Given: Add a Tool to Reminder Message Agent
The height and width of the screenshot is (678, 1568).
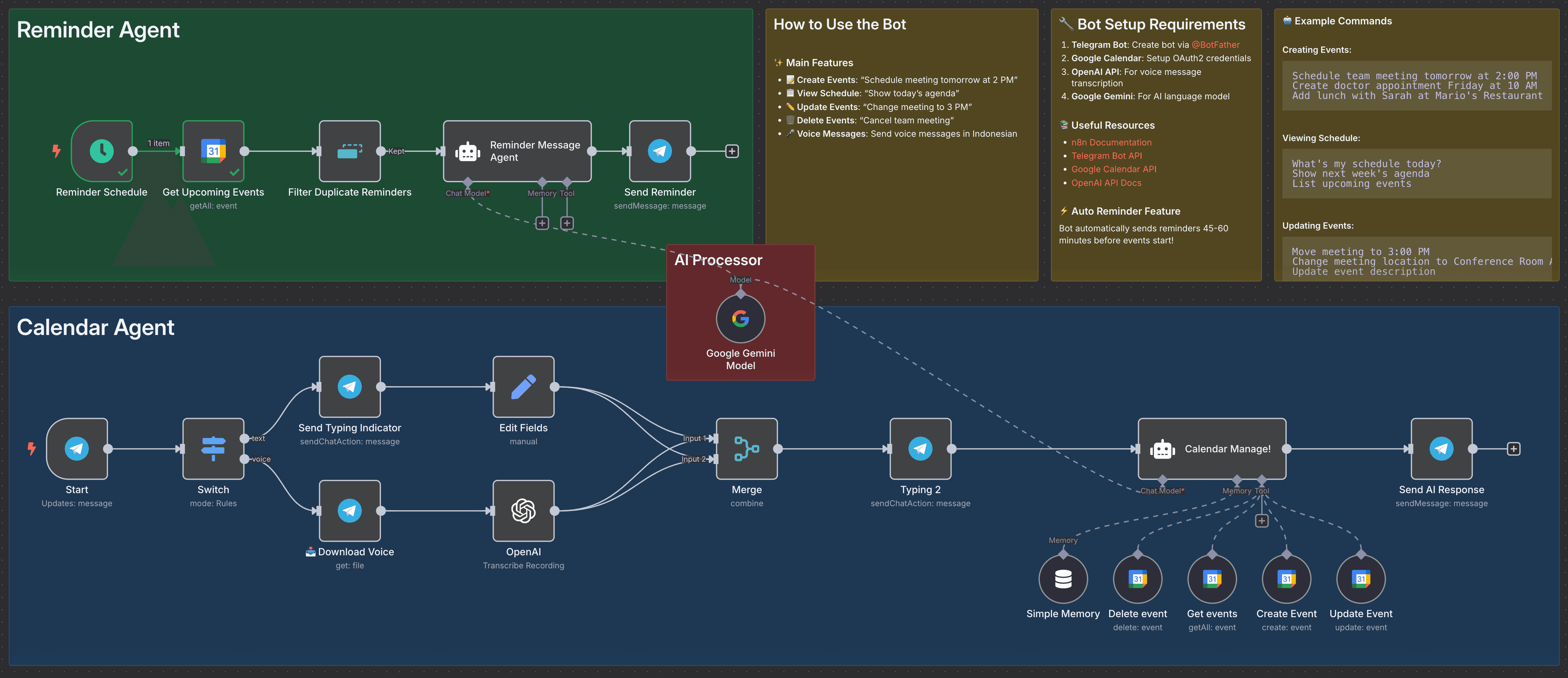Looking at the screenshot, I should (x=567, y=223).
